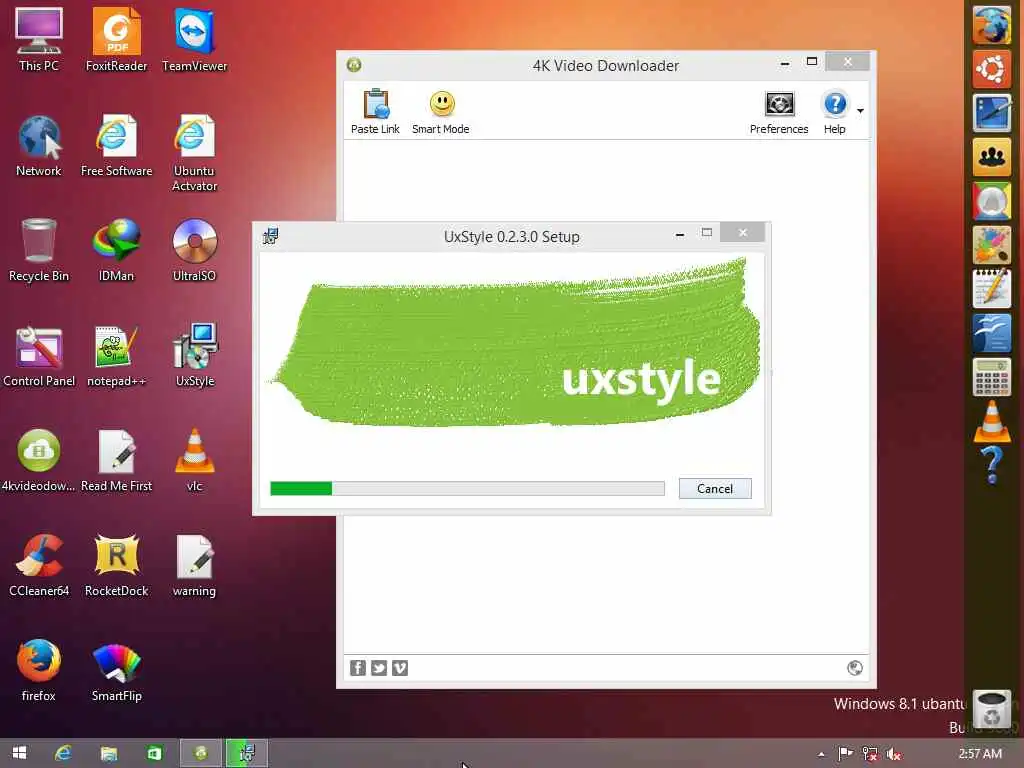Open the Free Software shortcut

coord(116,145)
